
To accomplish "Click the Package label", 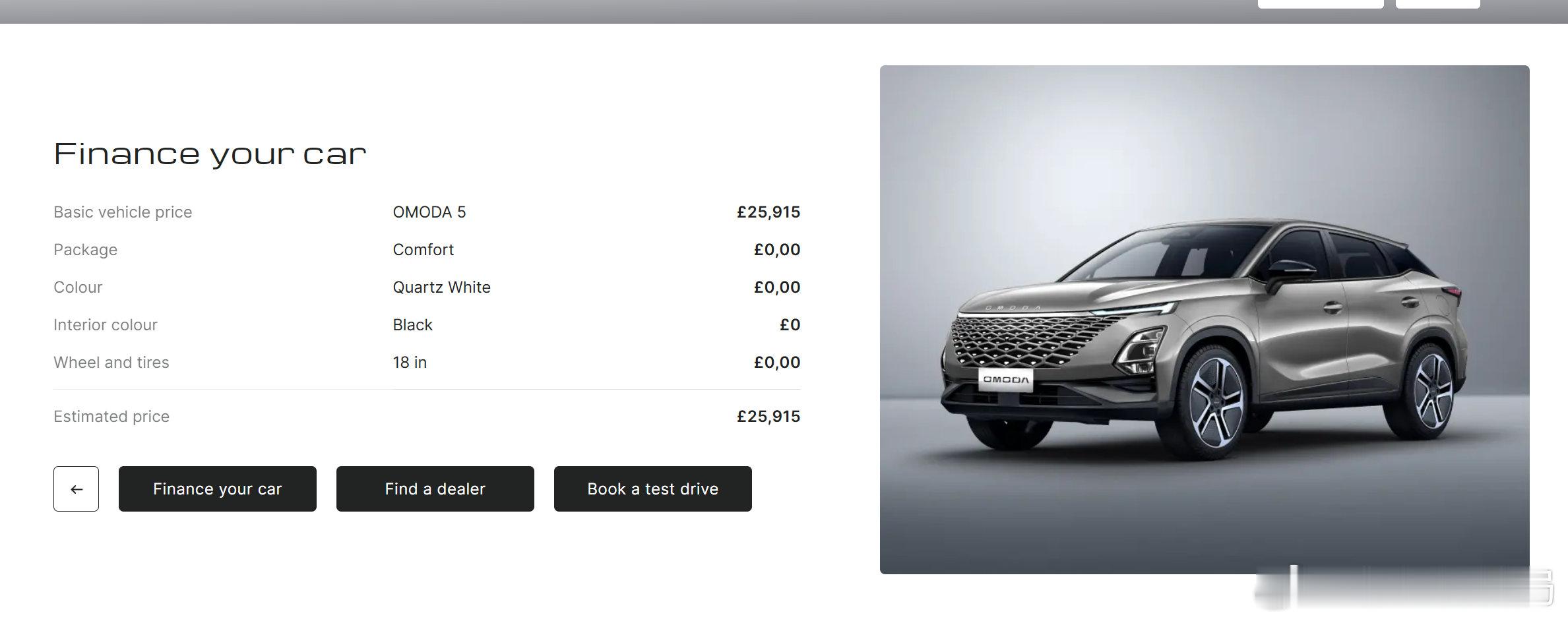I will 86,250.
